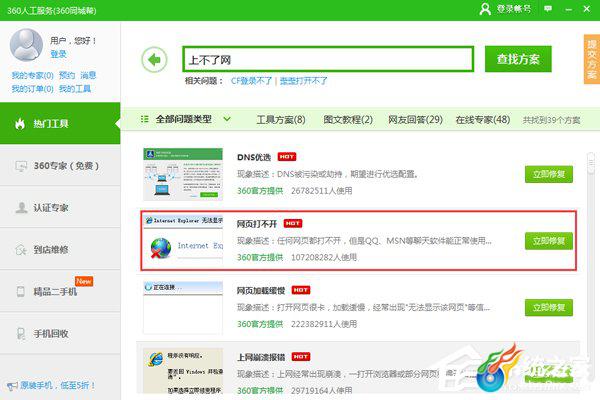
Task: Open the 消息 link
Action: coord(88,75)
